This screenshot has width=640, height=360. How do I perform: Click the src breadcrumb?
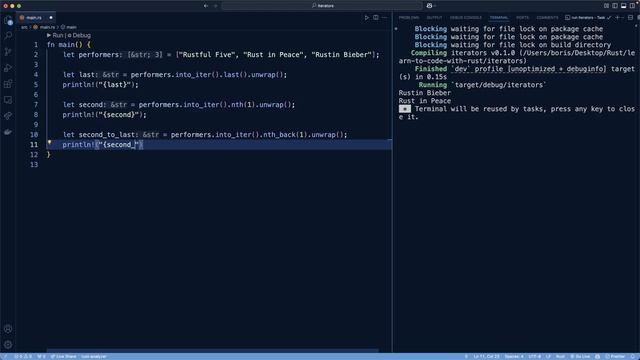pyautogui.click(x=24, y=27)
